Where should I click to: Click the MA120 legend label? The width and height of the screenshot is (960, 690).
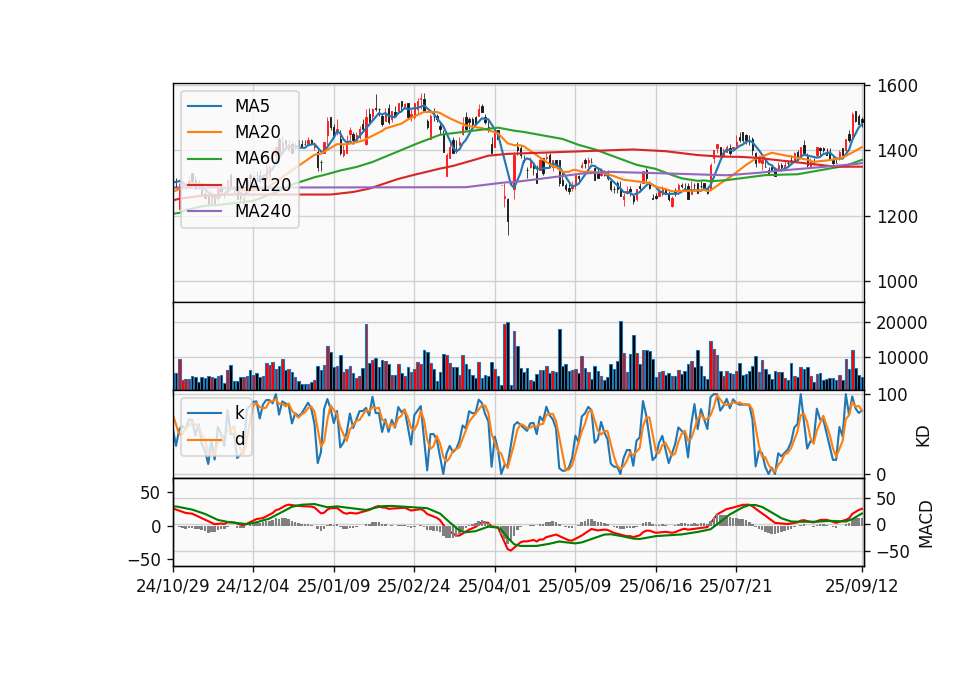263,184
